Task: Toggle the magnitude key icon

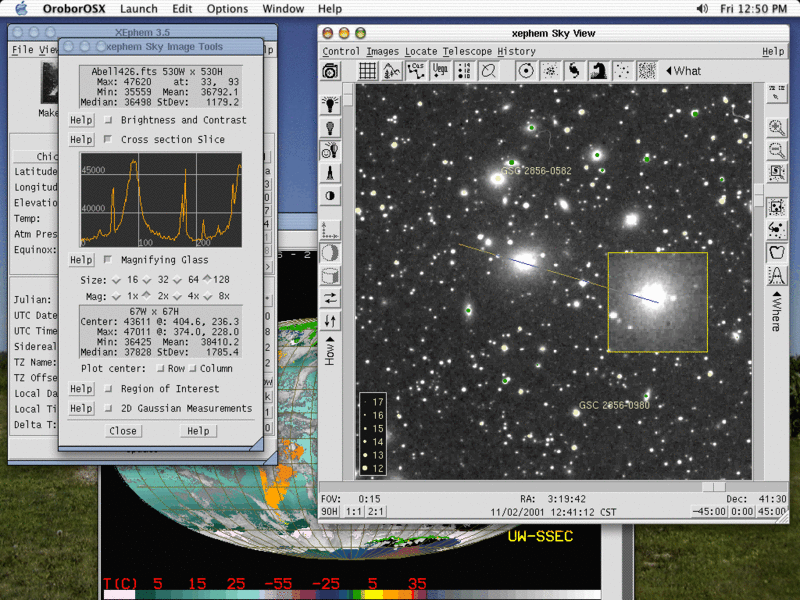Action: 464,71
